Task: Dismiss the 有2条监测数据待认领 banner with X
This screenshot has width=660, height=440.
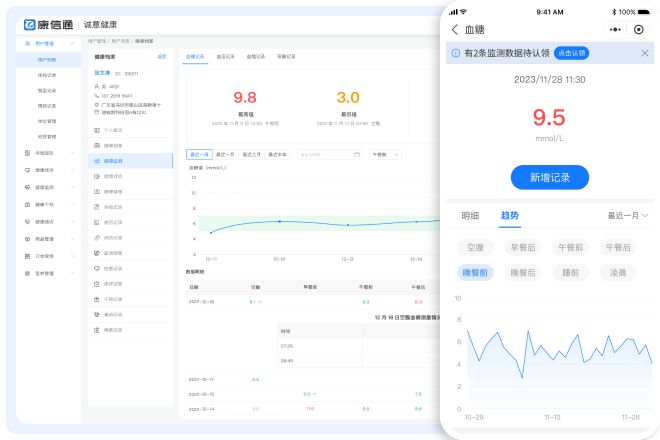Action: 644,53
